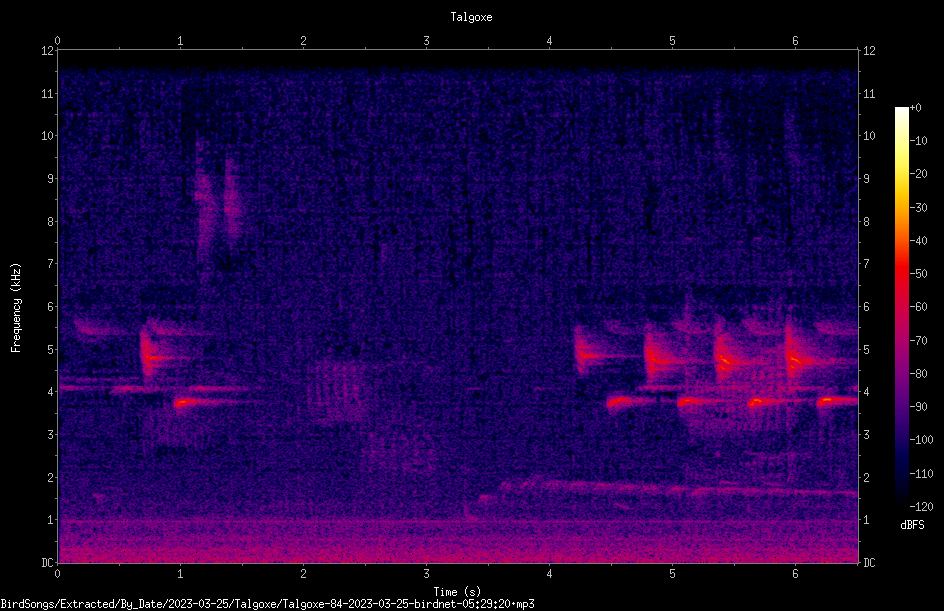
Task: Click the "6" kHz label on the right axis
Action: coord(866,306)
